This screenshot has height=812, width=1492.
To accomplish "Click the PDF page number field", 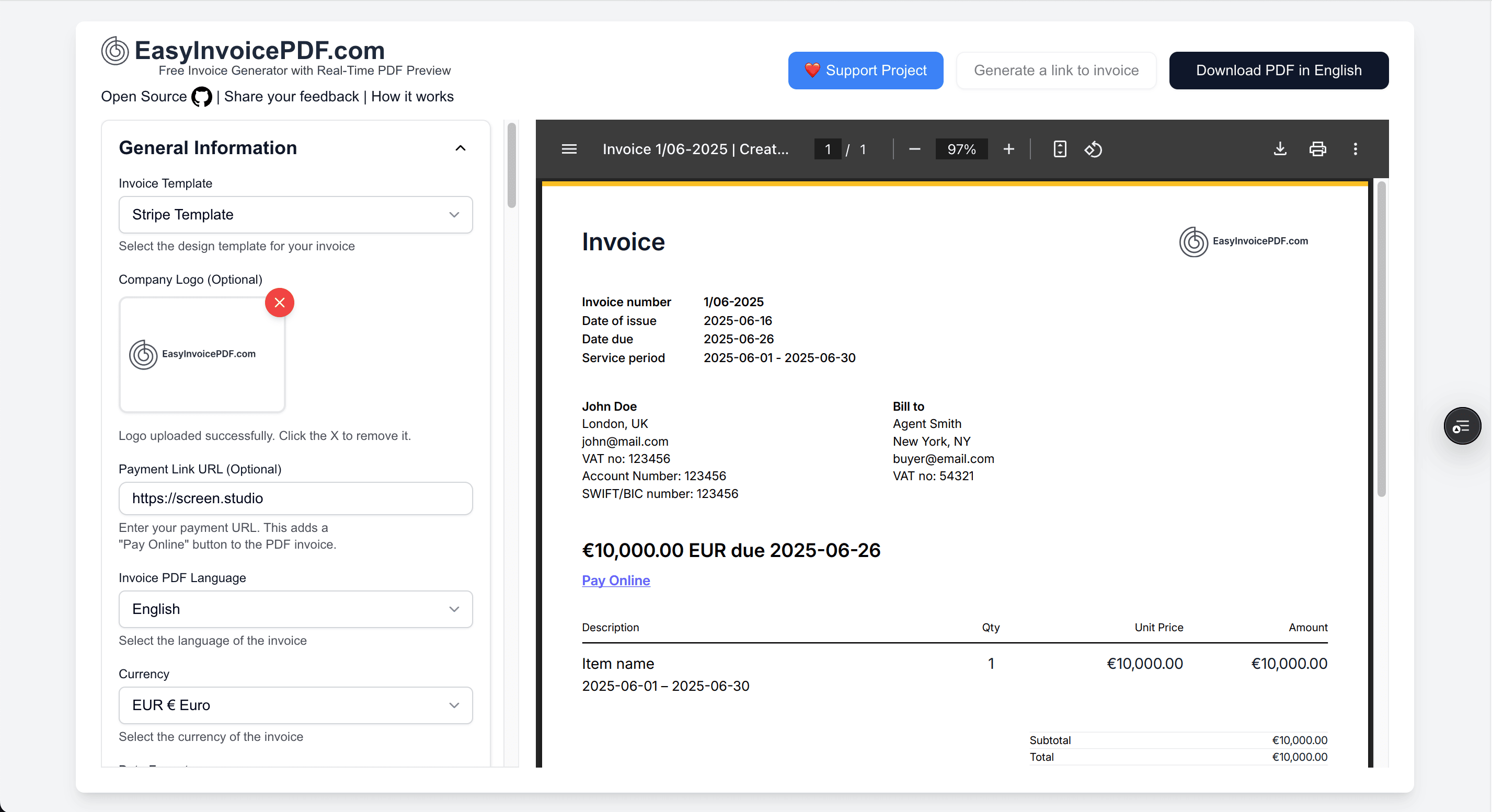I will point(827,149).
